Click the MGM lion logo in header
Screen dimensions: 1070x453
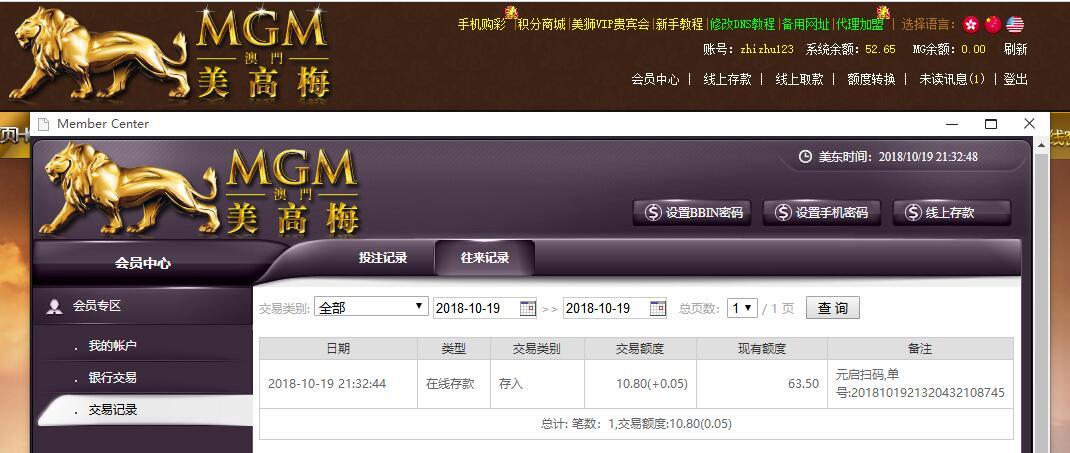(169, 53)
